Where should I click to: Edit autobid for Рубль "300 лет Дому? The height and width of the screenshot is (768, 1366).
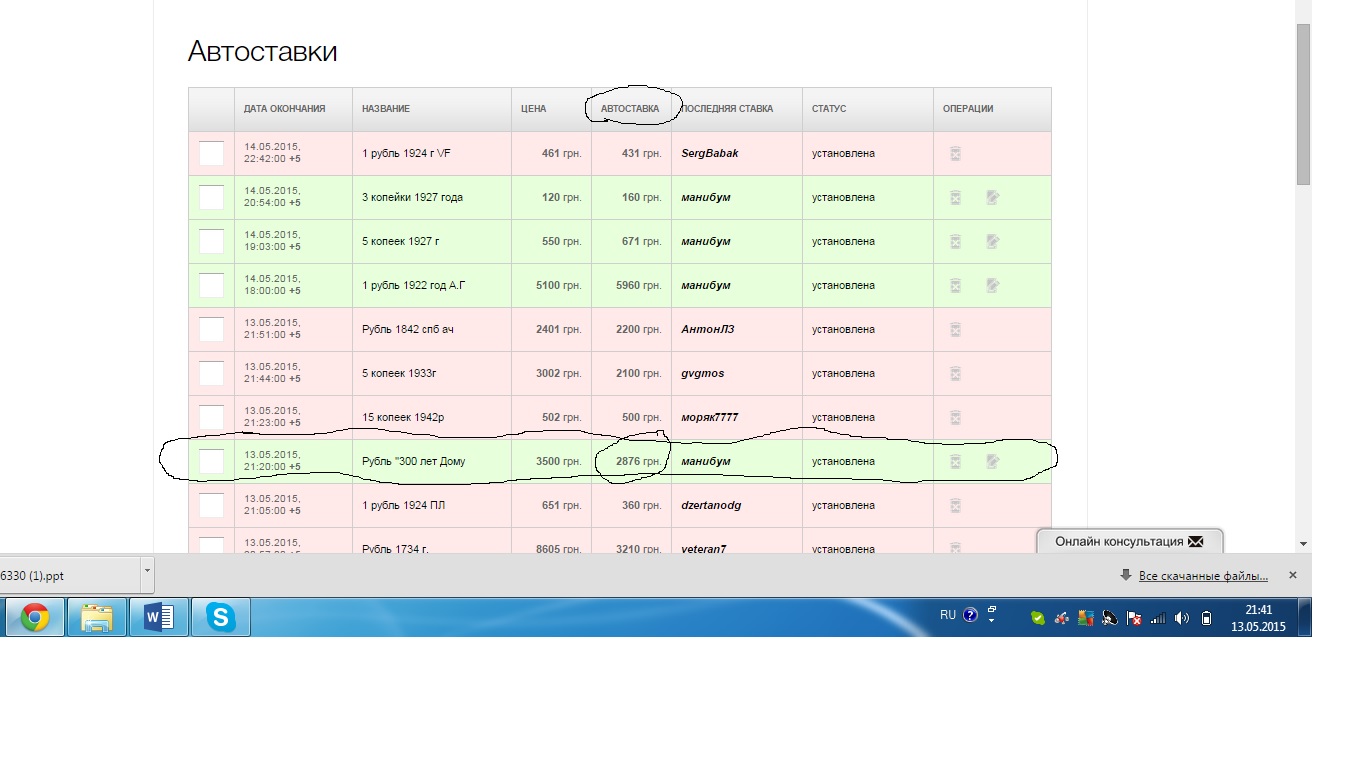point(992,462)
